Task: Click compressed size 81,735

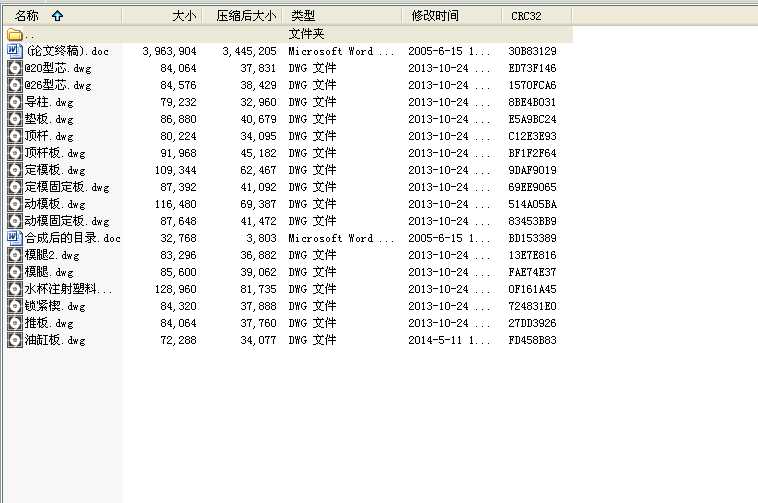Action: click(x=259, y=289)
